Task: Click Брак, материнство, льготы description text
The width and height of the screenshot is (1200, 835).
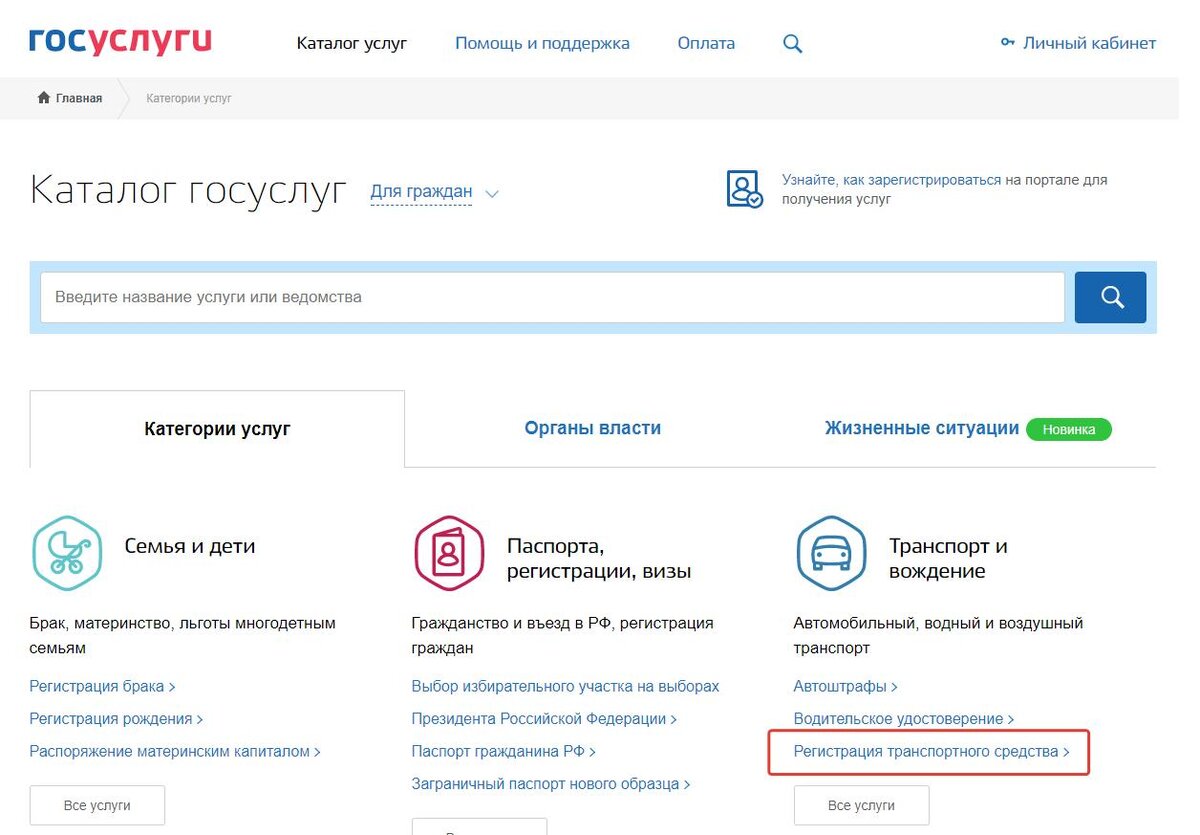Action: [182, 636]
